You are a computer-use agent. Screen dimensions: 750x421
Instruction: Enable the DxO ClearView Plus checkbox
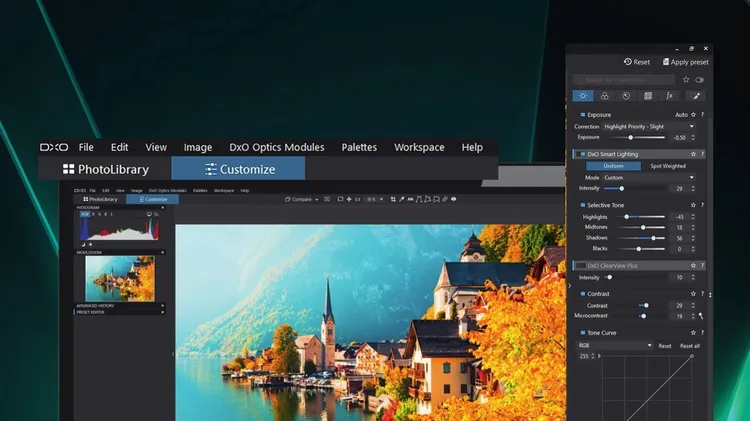(579, 265)
